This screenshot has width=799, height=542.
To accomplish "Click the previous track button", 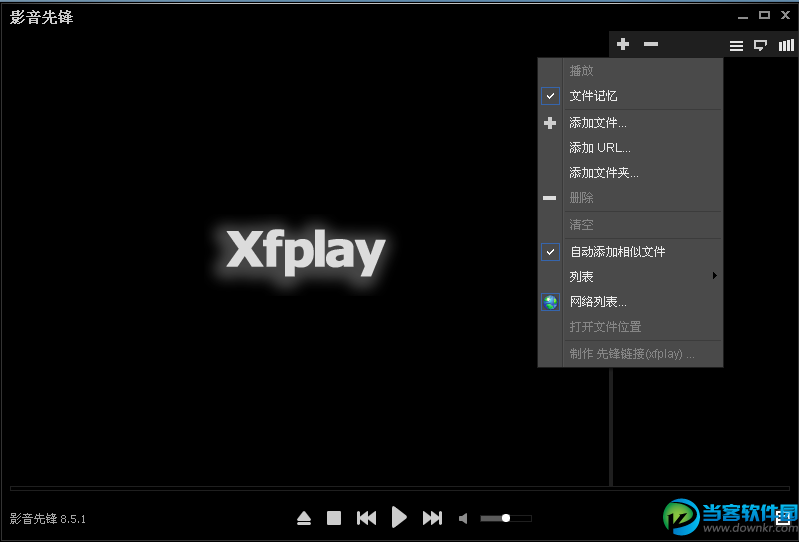I will (366, 518).
